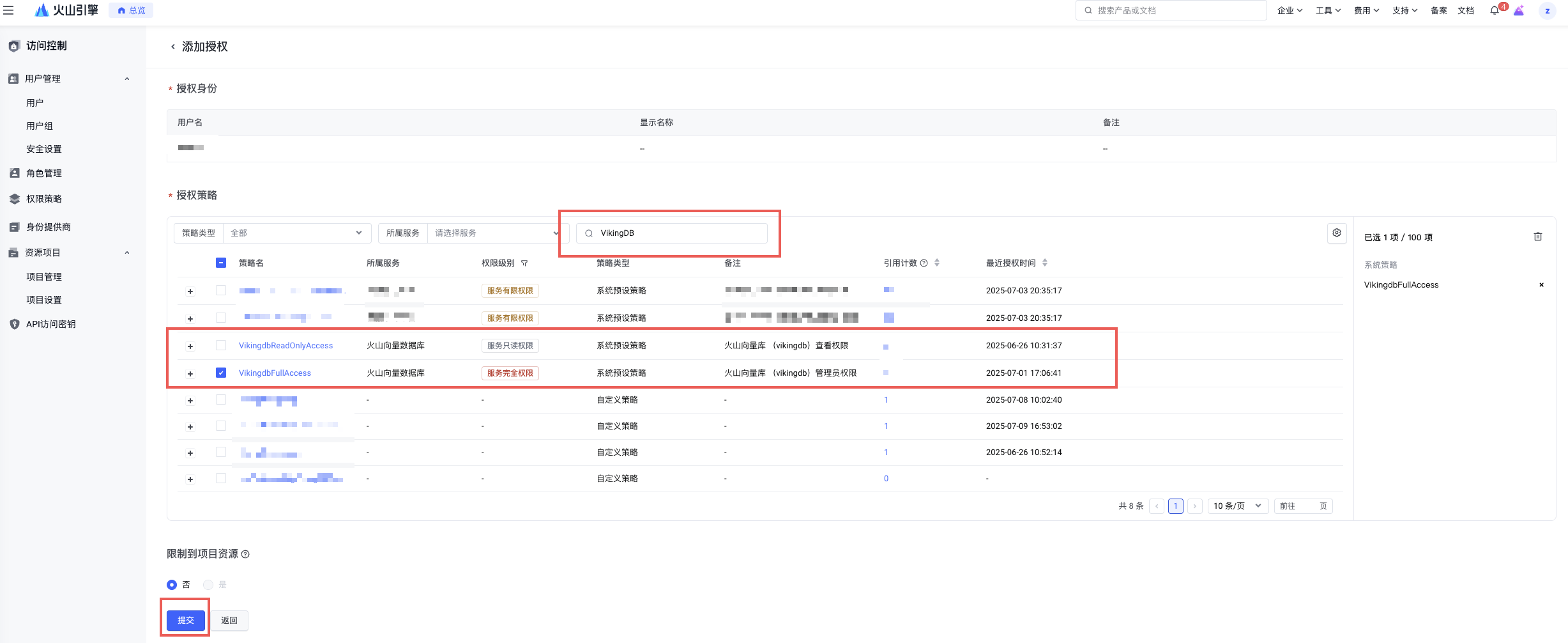Expand the row dated 2025-07-09 16:53:02
Screen dimensions: 1568x643
tap(190, 427)
